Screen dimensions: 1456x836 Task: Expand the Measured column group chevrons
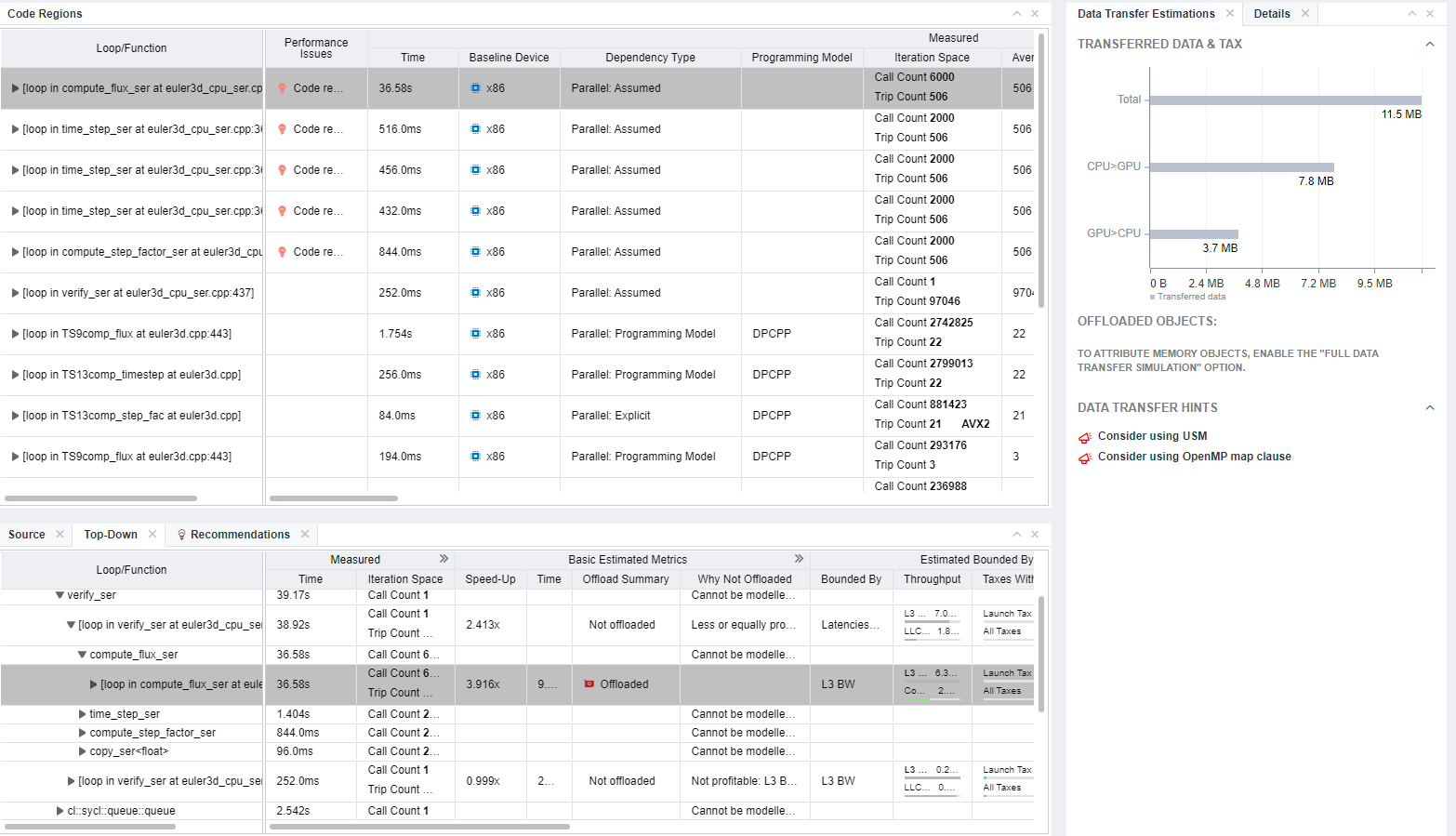[x=443, y=559]
